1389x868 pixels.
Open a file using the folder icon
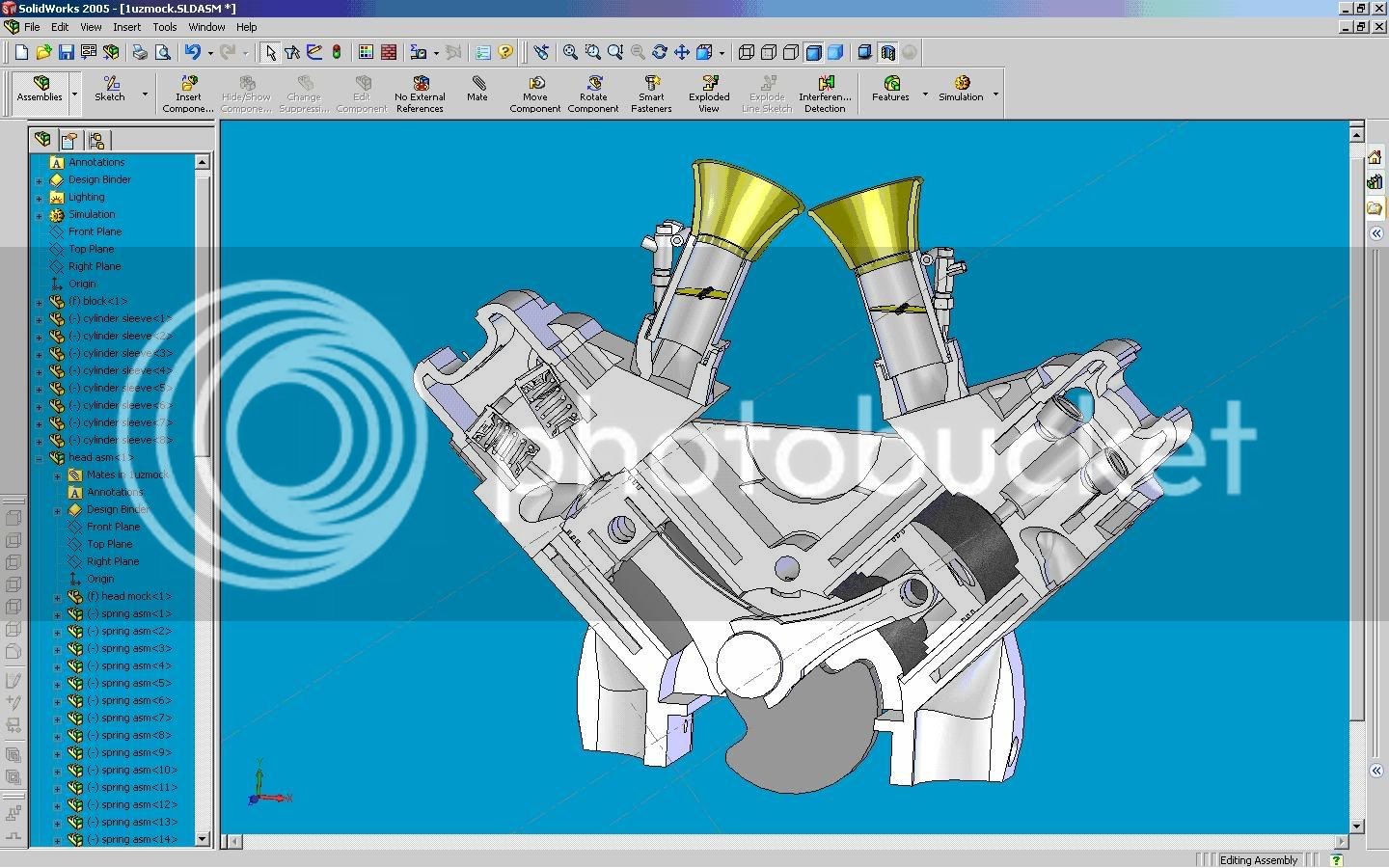click(x=43, y=52)
